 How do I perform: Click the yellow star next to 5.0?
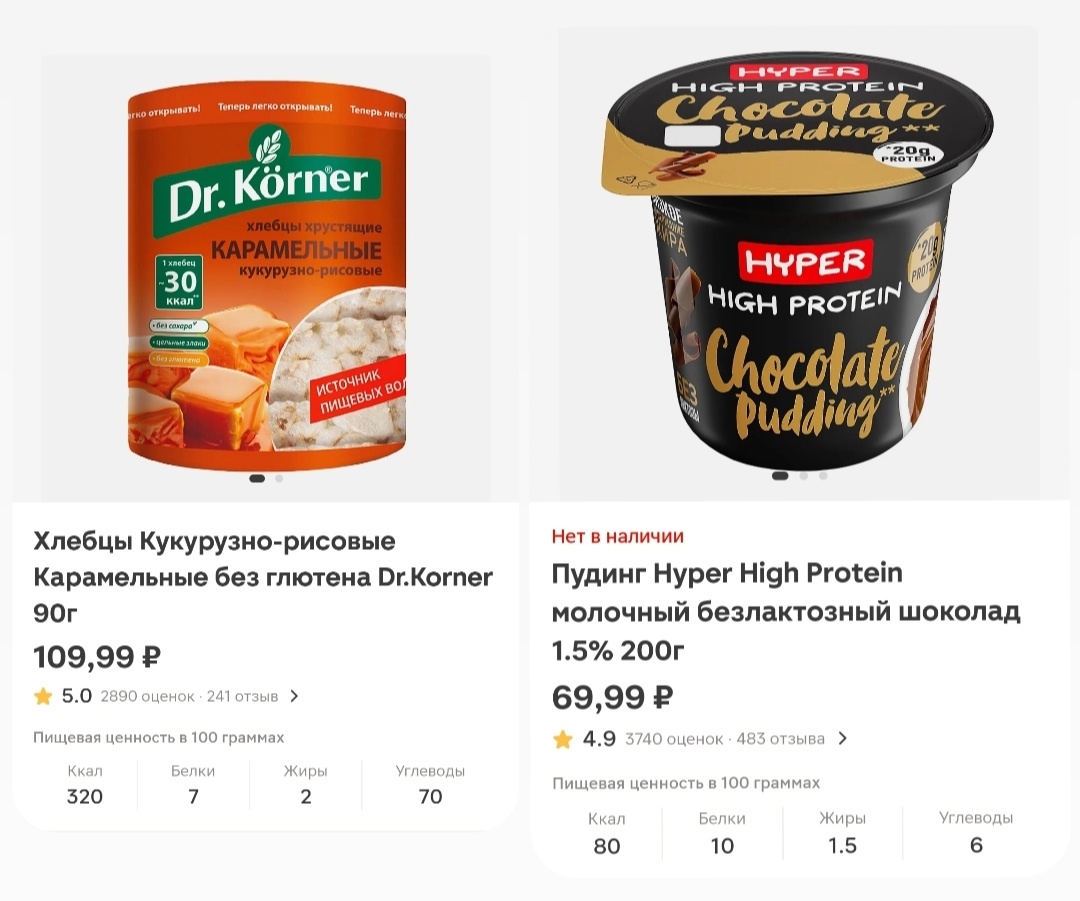pyautogui.click(x=43, y=696)
